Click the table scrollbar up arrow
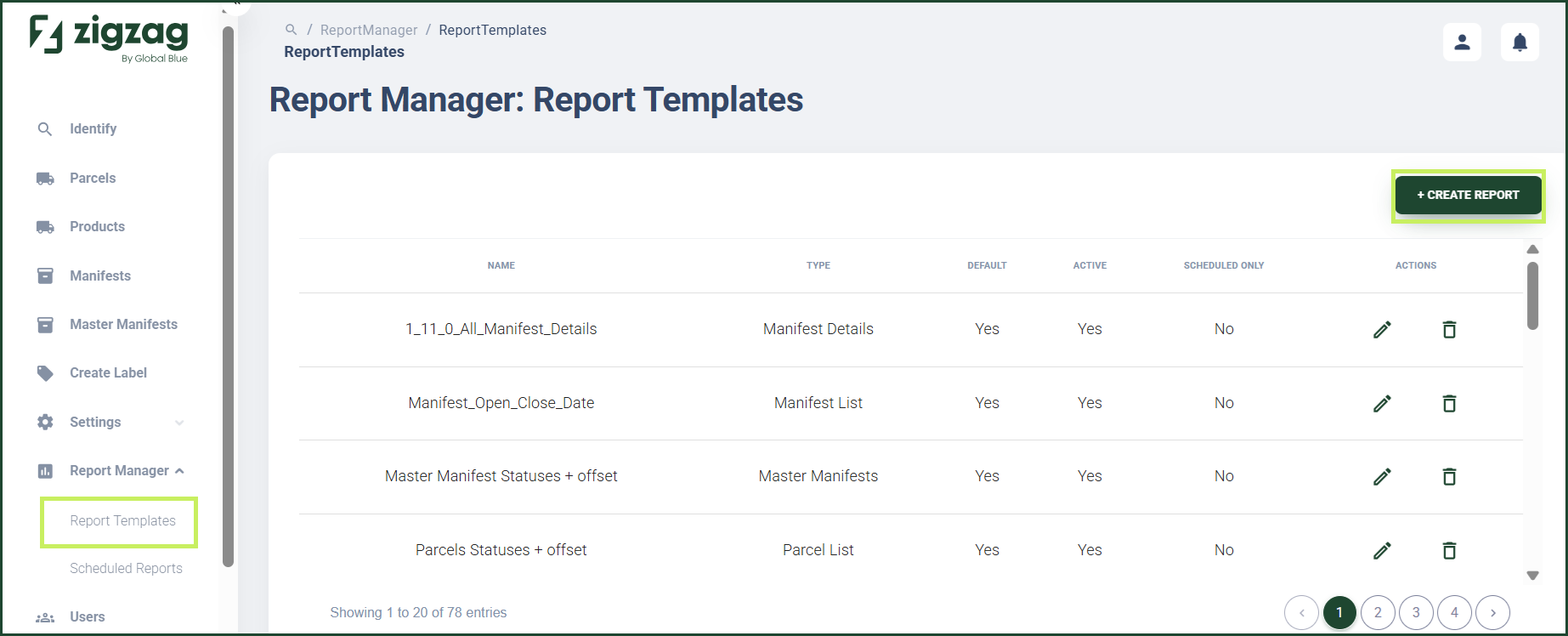Viewport: 1568px width, 636px height. pos(1532,250)
